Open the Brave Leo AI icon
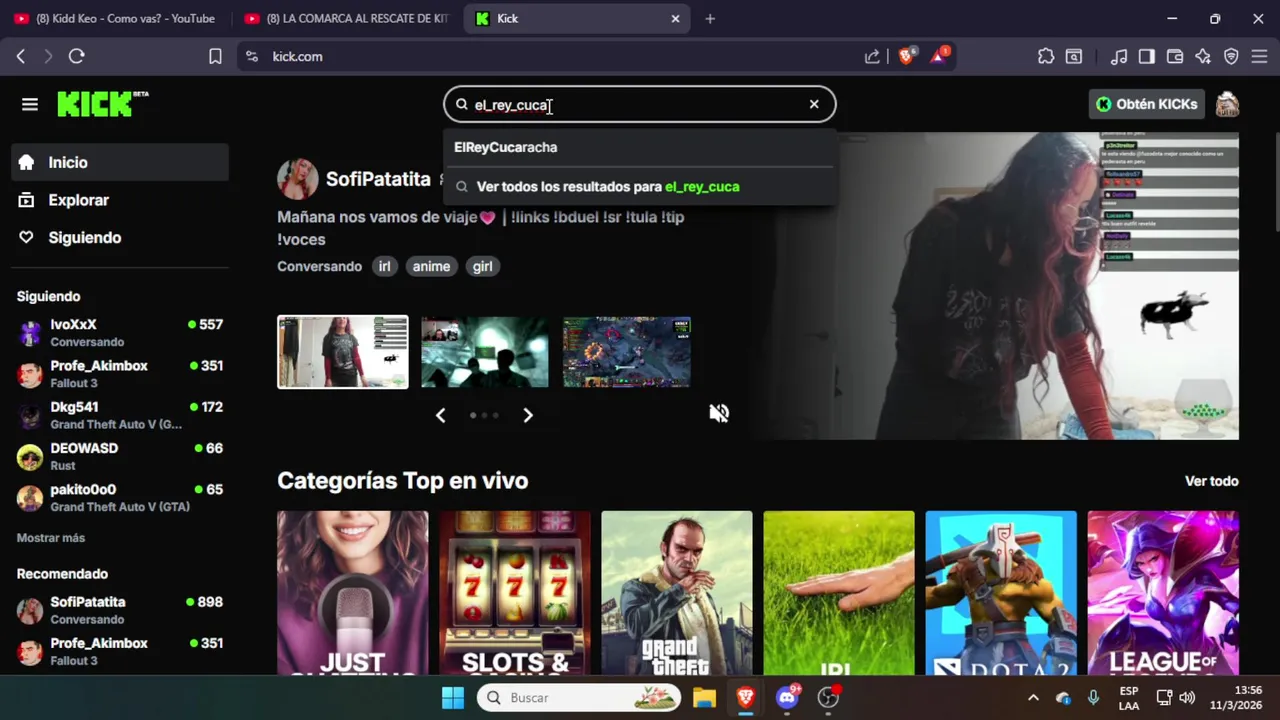Screen dimensions: 1280x720 (x=1203, y=57)
